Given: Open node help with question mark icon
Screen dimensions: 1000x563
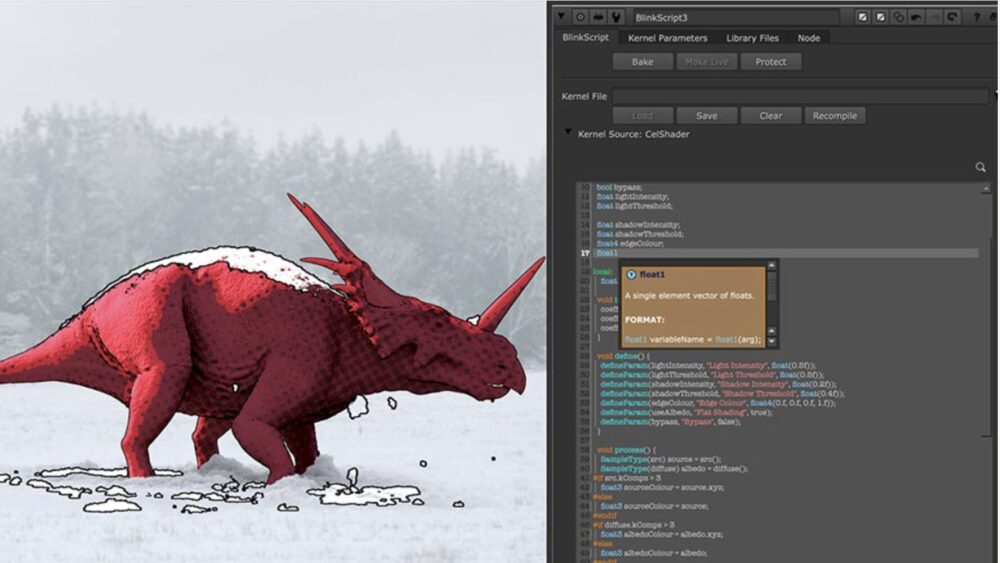Looking at the screenshot, I should click(976, 17).
